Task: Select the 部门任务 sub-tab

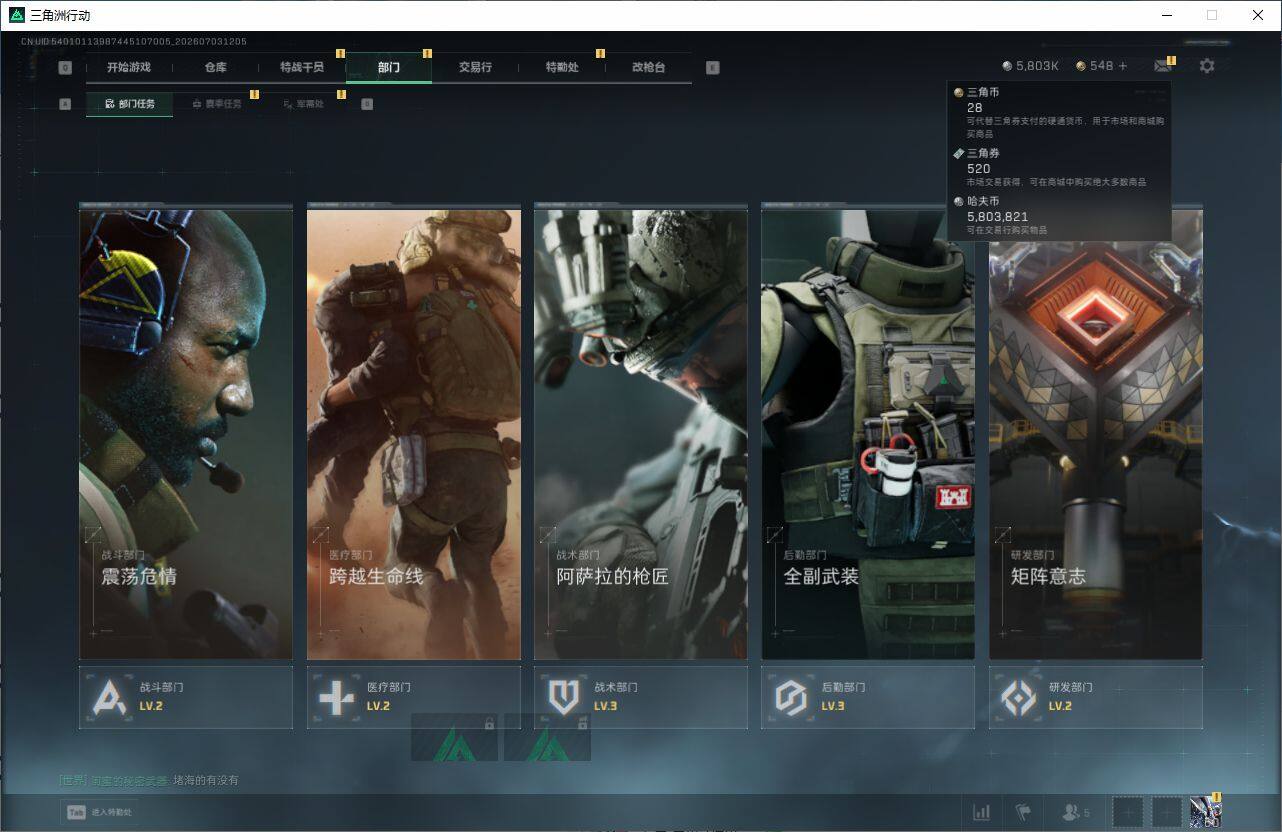Action: tap(129, 104)
